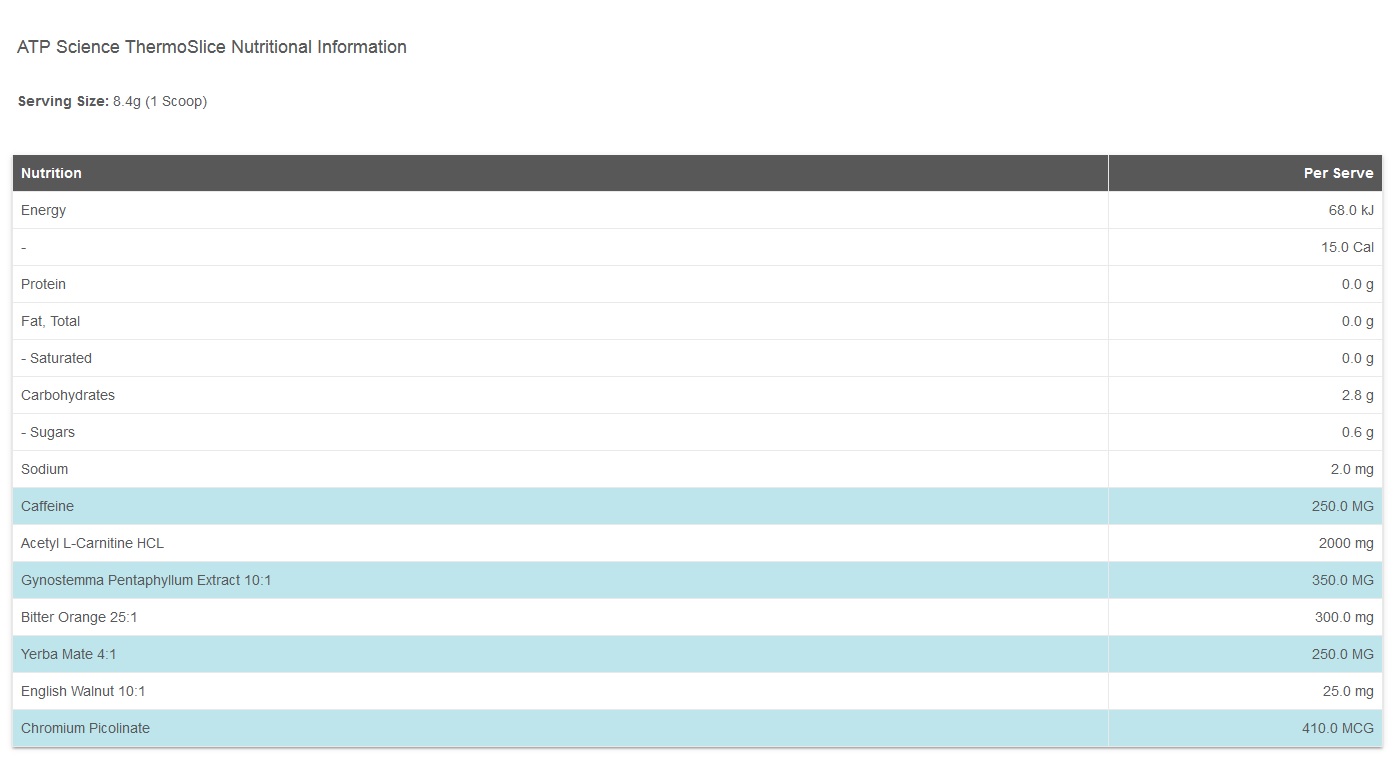The image size is (1394, 760).
Task: Click the '- Sugars' row label
Action: (48, 432)
